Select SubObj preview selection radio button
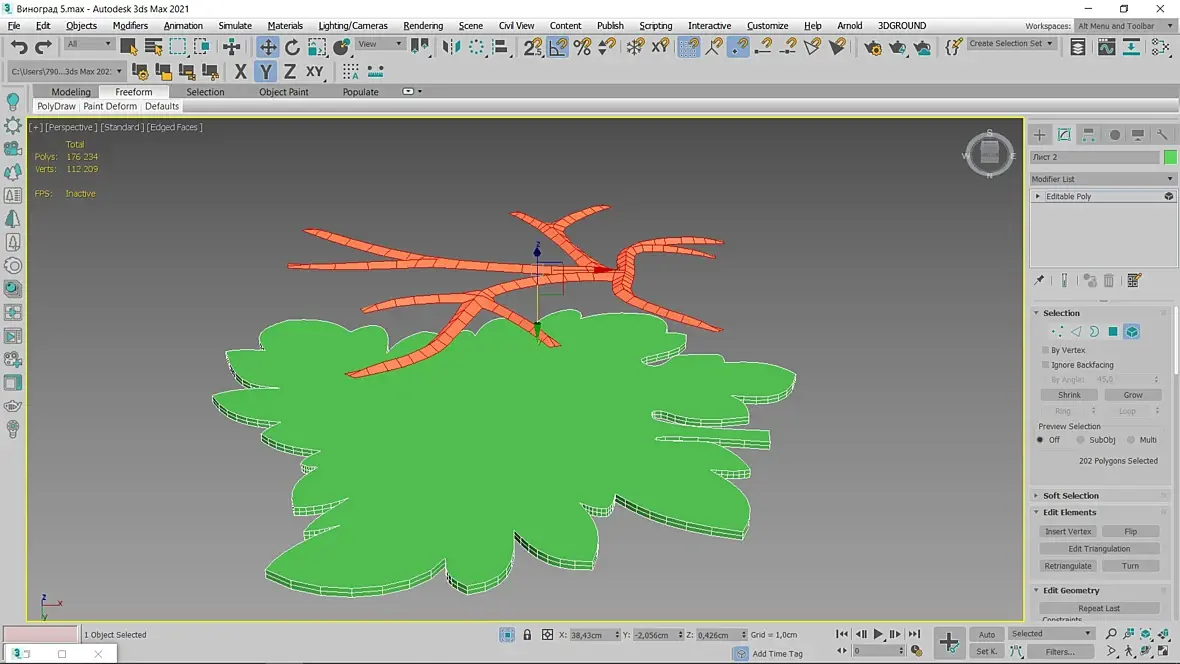 click(1081, 440)
